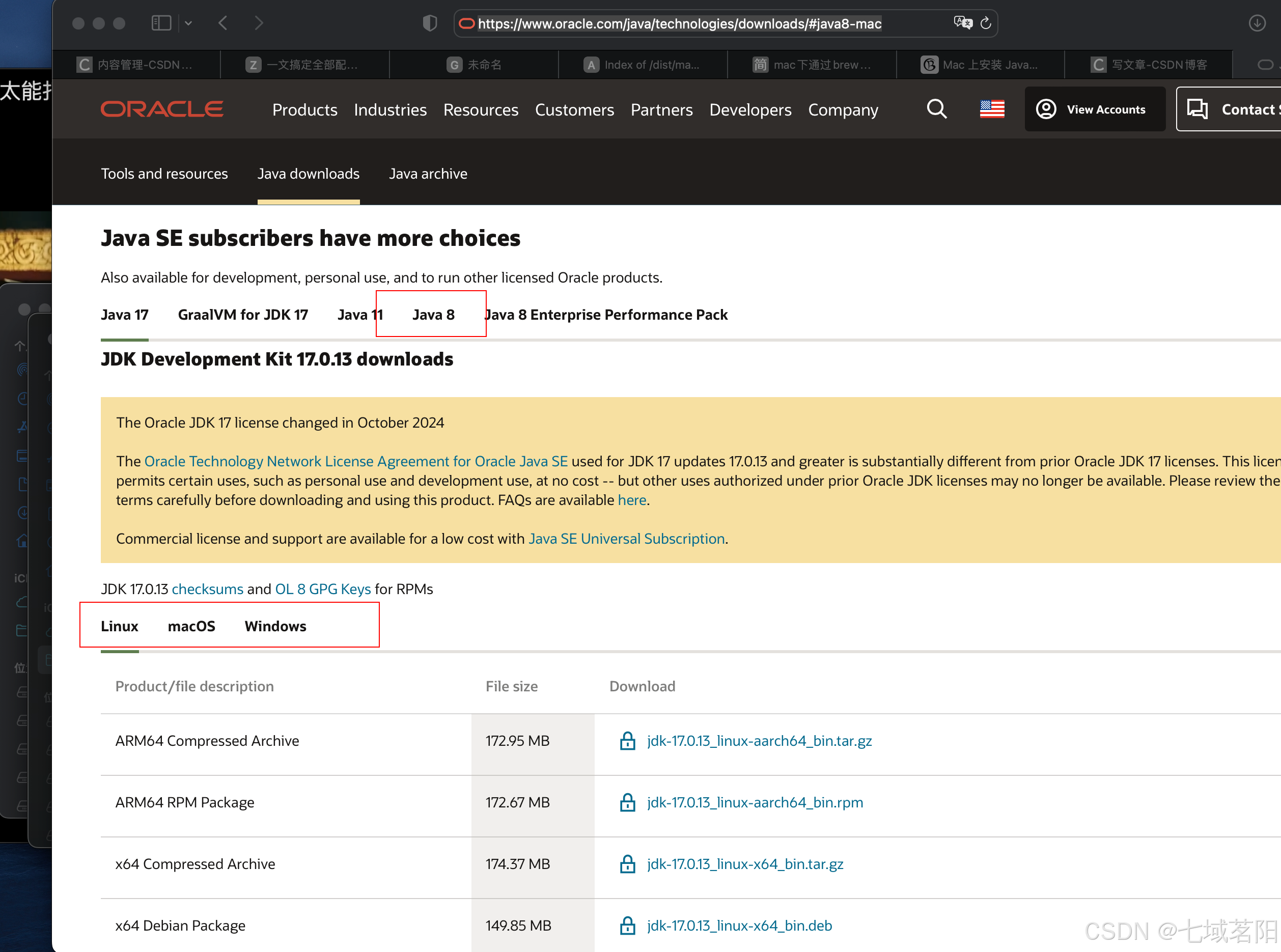Select the US flag country icon
The image size is (1281, 952).
click(992, 109)
